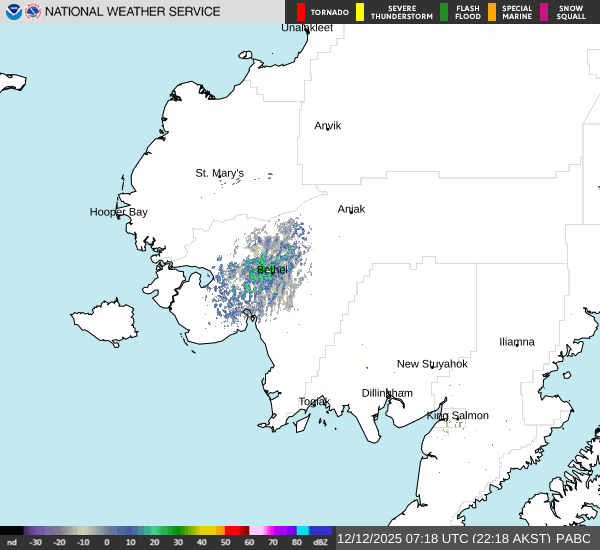Click the green Flash Flood legend swatch

pyautogui.click(x=444, y=12)
